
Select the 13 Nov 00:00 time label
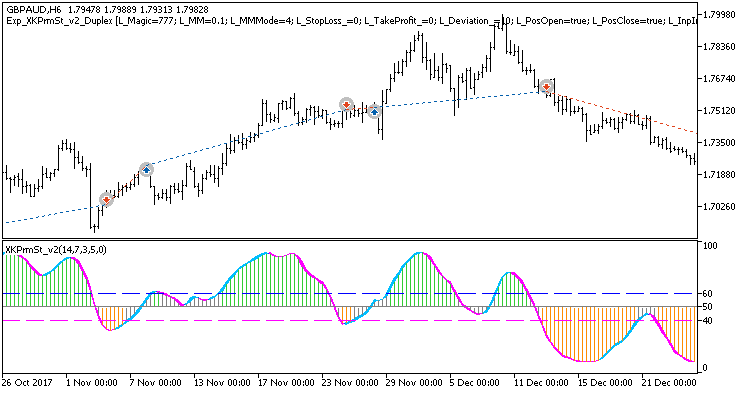pyautogui.click(x=221, y=383)
